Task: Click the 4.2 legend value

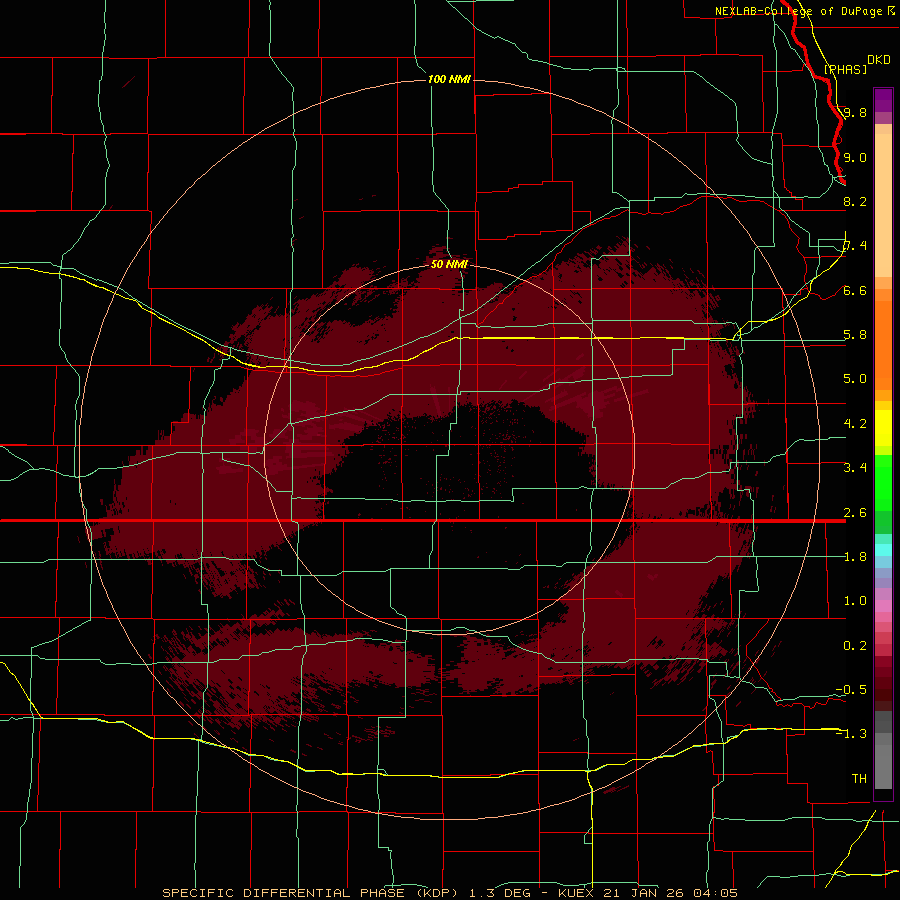Action: pos(855,424)
